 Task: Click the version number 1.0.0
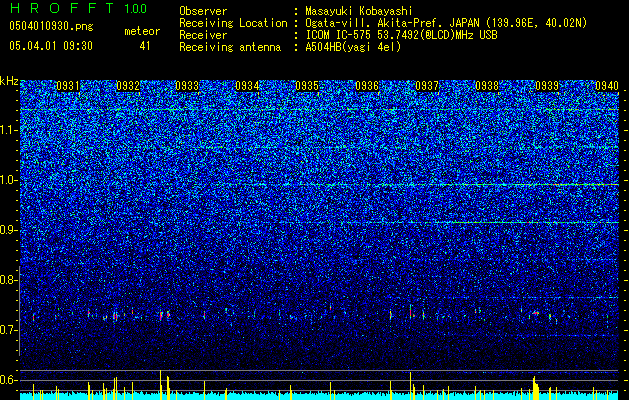point(136,8)
